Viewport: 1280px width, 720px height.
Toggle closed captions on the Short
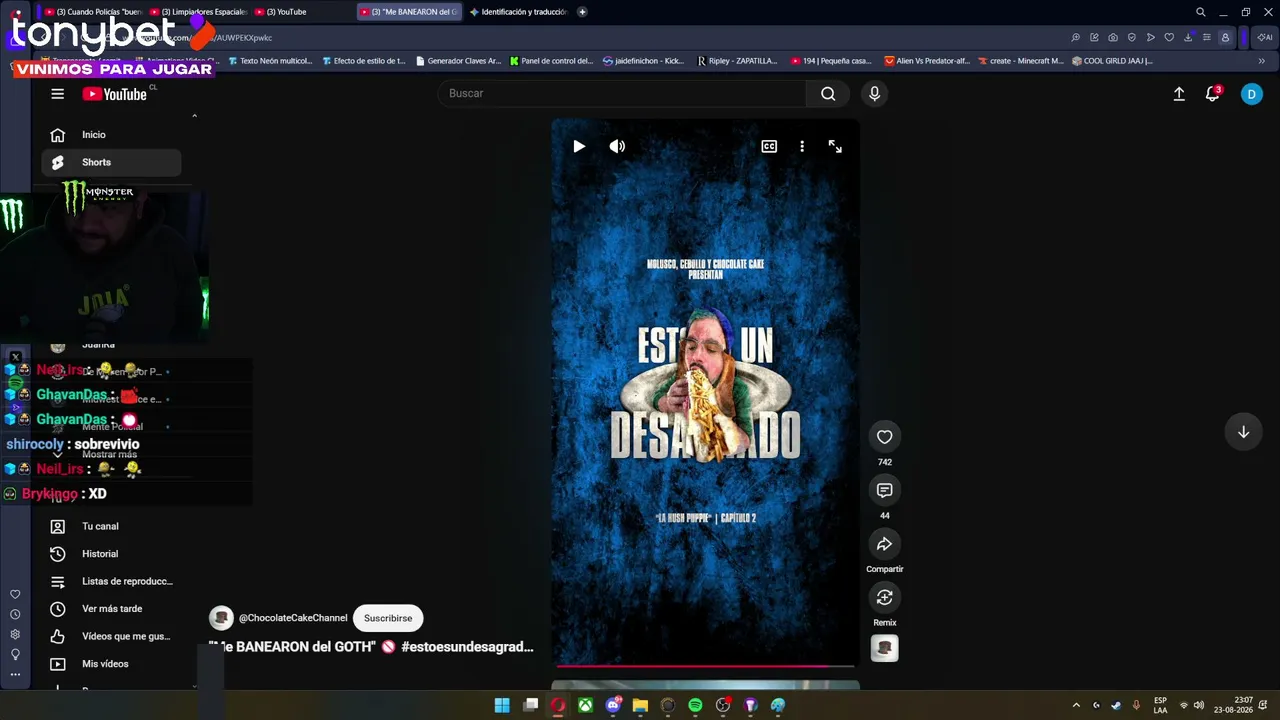pos(769,147)
